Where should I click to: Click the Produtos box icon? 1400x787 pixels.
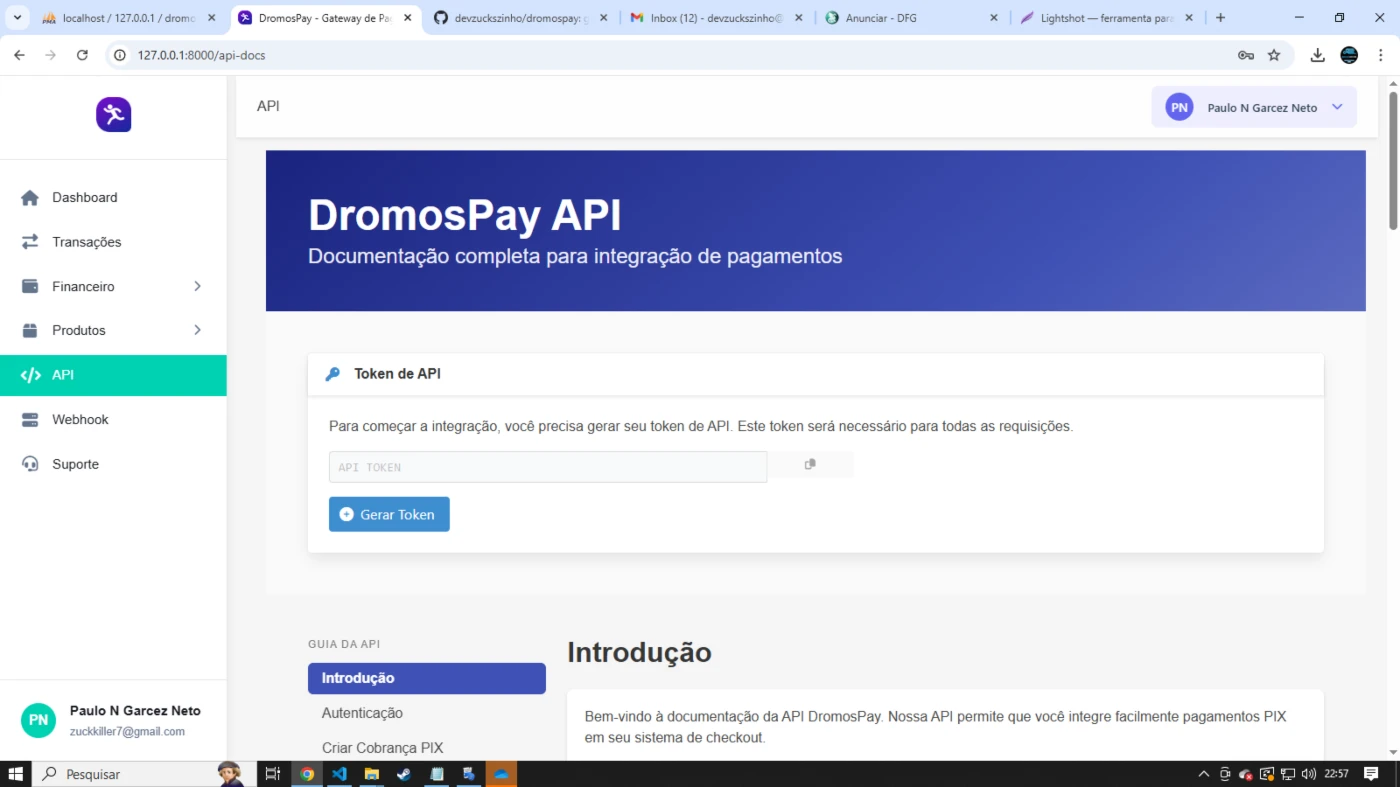[30, 331]
